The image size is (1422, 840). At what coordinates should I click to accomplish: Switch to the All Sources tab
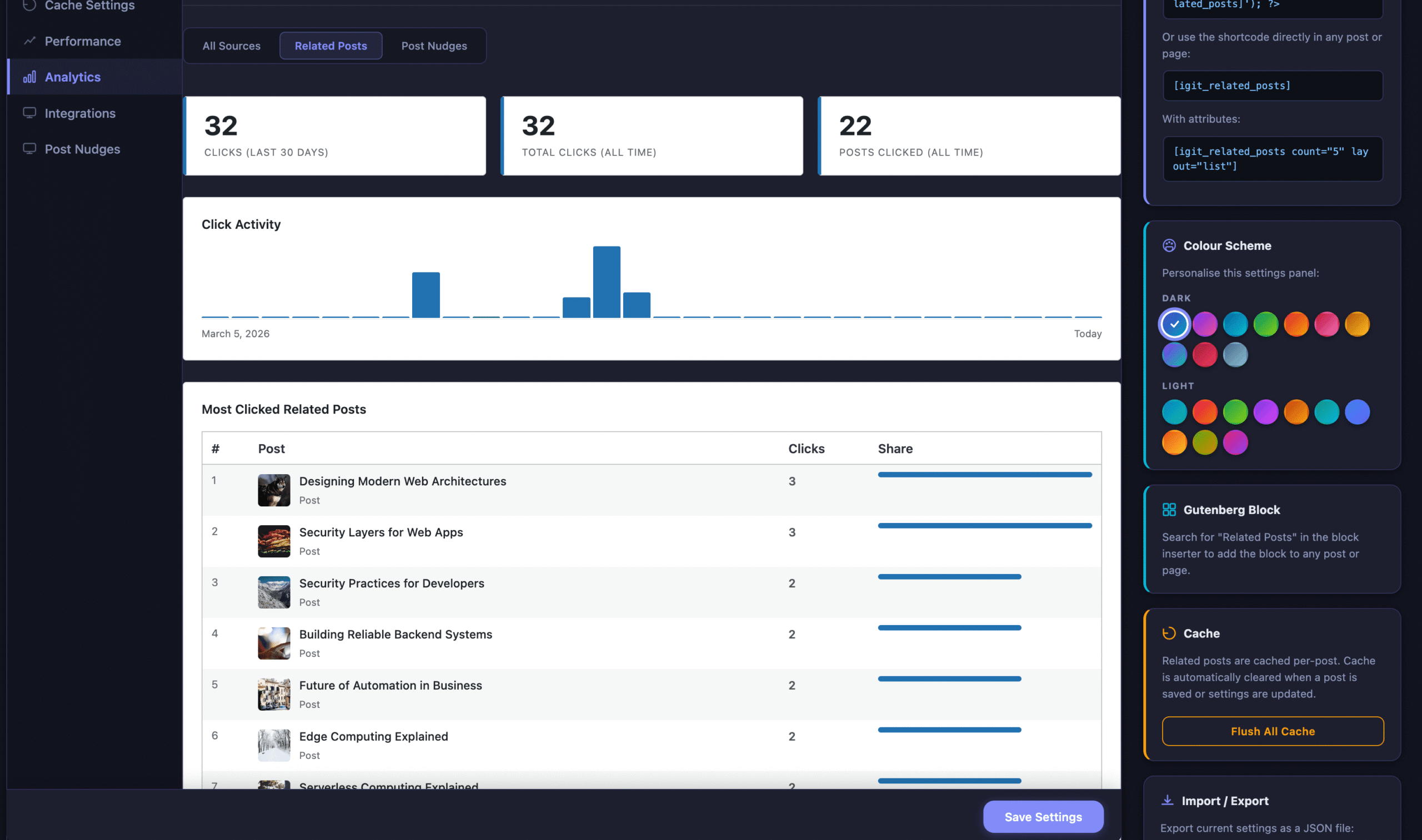pos(231,46)
